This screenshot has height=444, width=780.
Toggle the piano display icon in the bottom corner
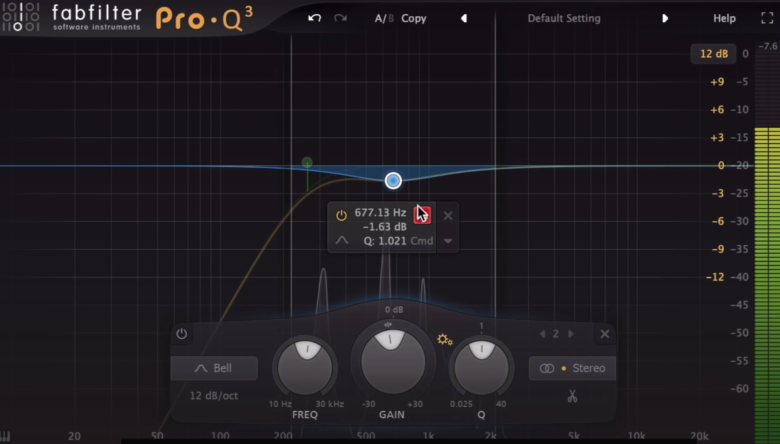pyautogui.click(x=5, y=437)
